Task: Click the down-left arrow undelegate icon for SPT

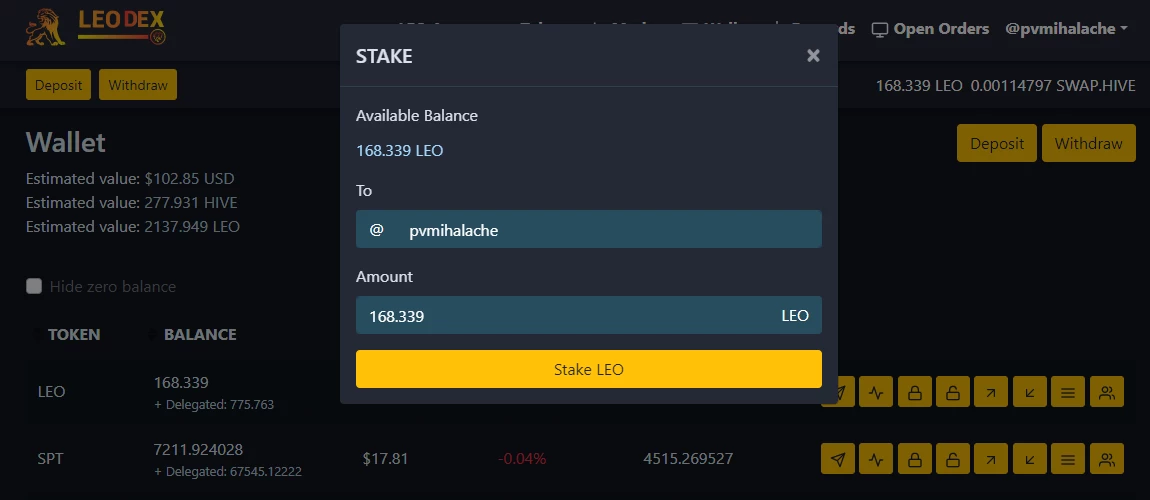Action: [x=1030, y=459]
